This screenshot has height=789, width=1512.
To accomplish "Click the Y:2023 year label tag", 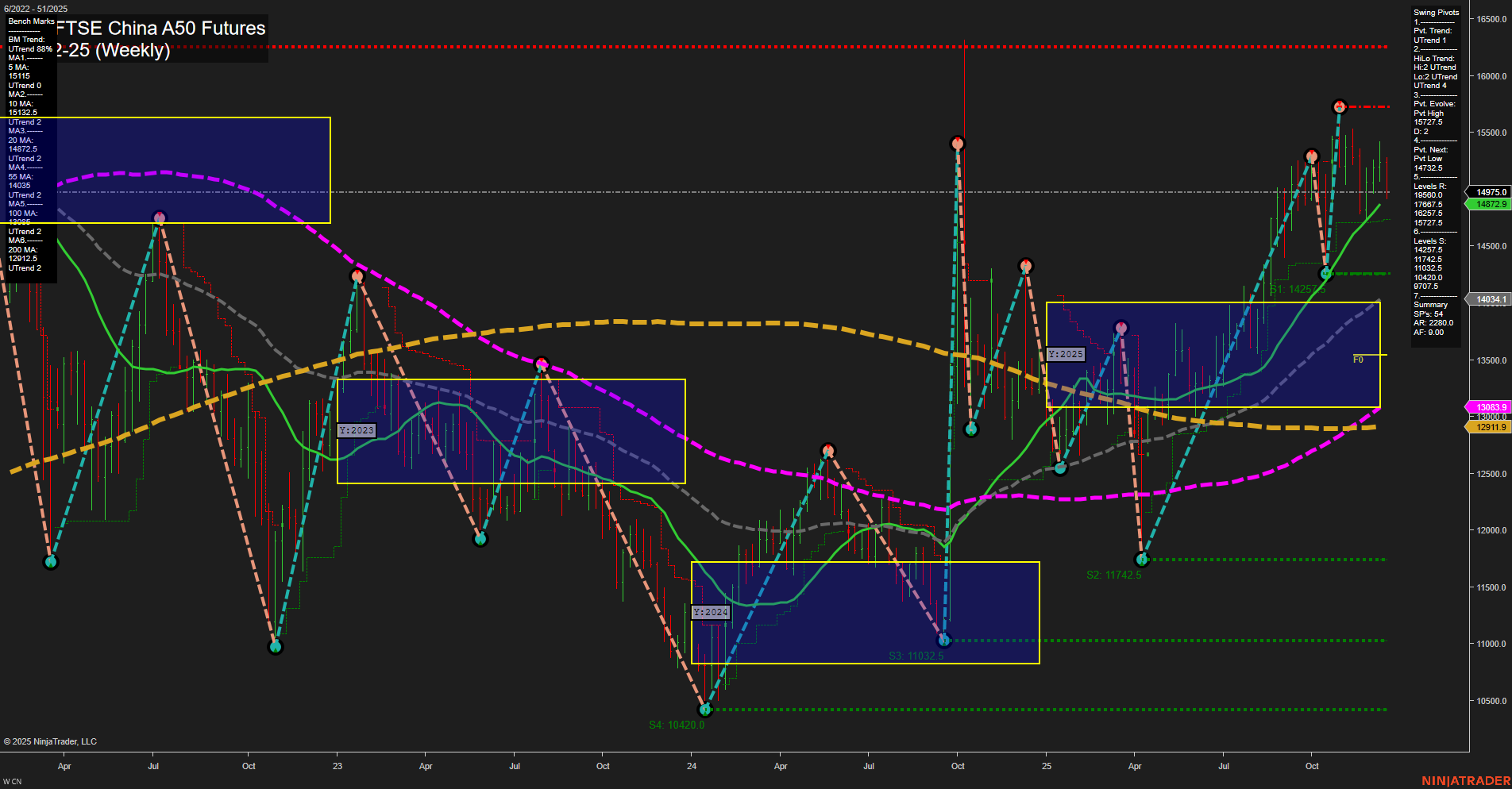I will (355, 429).
